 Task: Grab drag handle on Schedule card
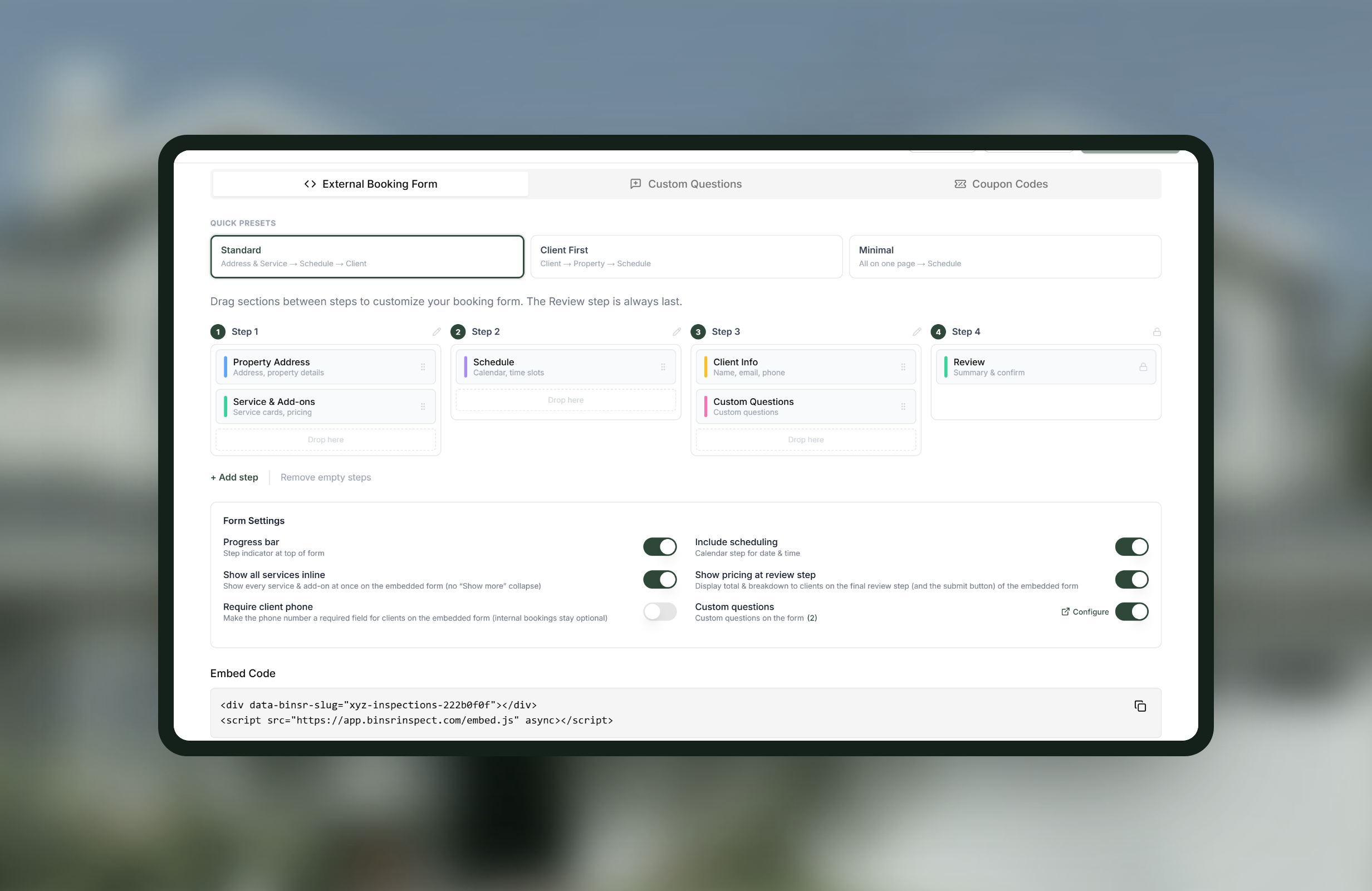pyautogui.click(x=663, y=367)
